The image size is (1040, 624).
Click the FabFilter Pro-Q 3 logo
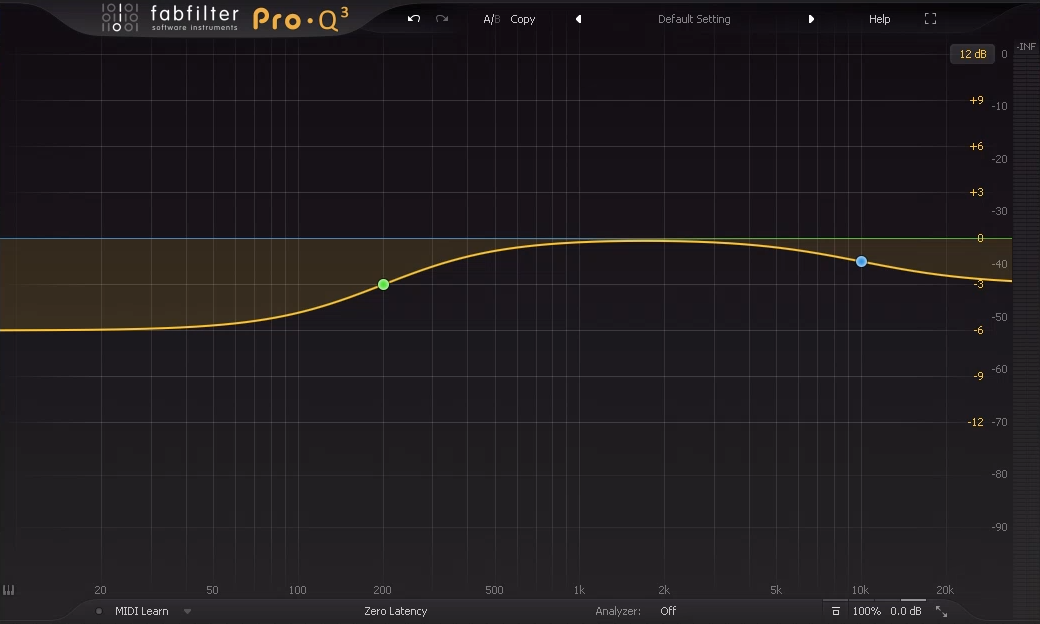(225, 19)
